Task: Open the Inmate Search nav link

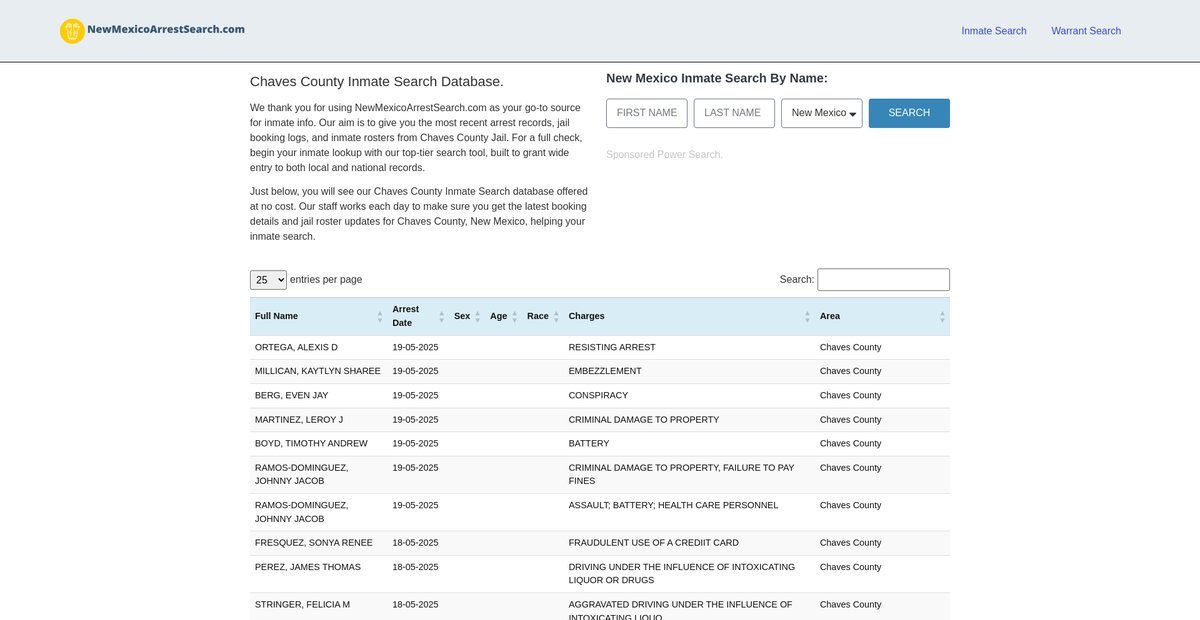Action: click(993, 31)
